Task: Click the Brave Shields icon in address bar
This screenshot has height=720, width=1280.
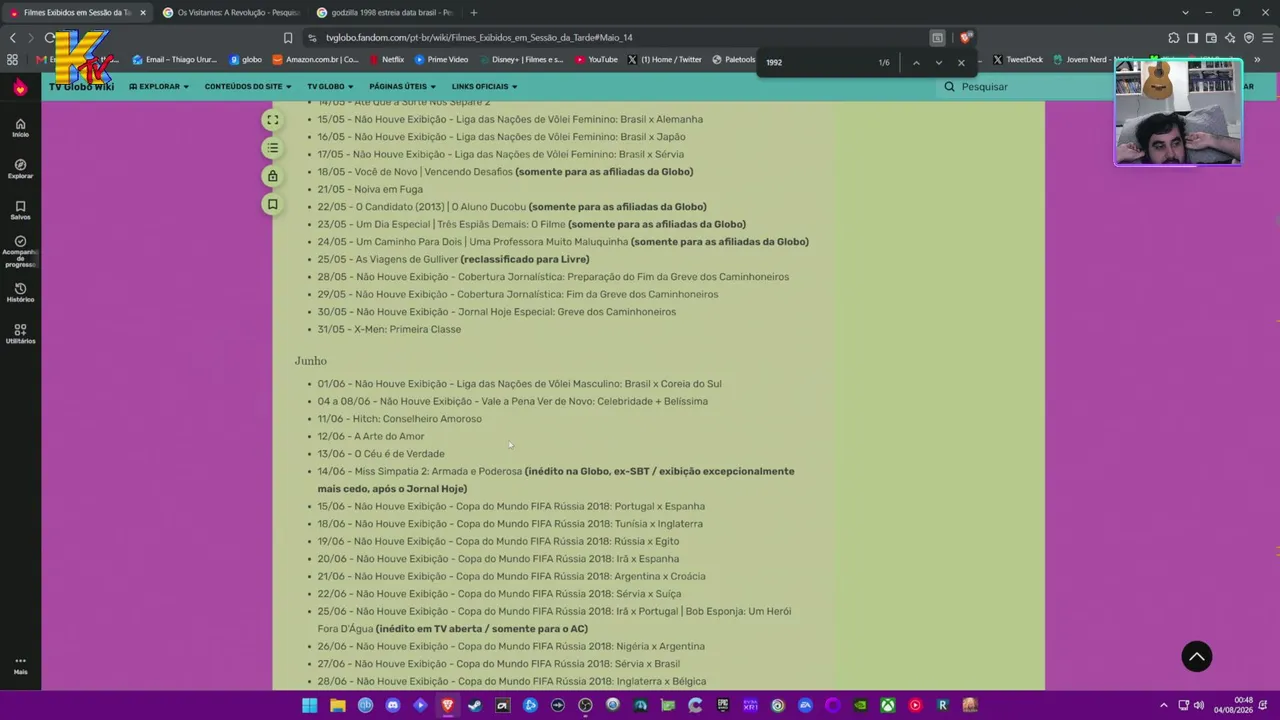Action: [x=965, y=38]
